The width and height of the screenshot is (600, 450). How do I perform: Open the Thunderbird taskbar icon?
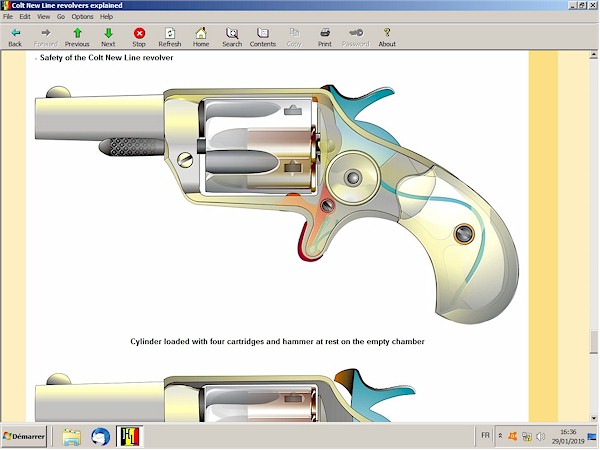pyautogui.click(x=101, y=437)
